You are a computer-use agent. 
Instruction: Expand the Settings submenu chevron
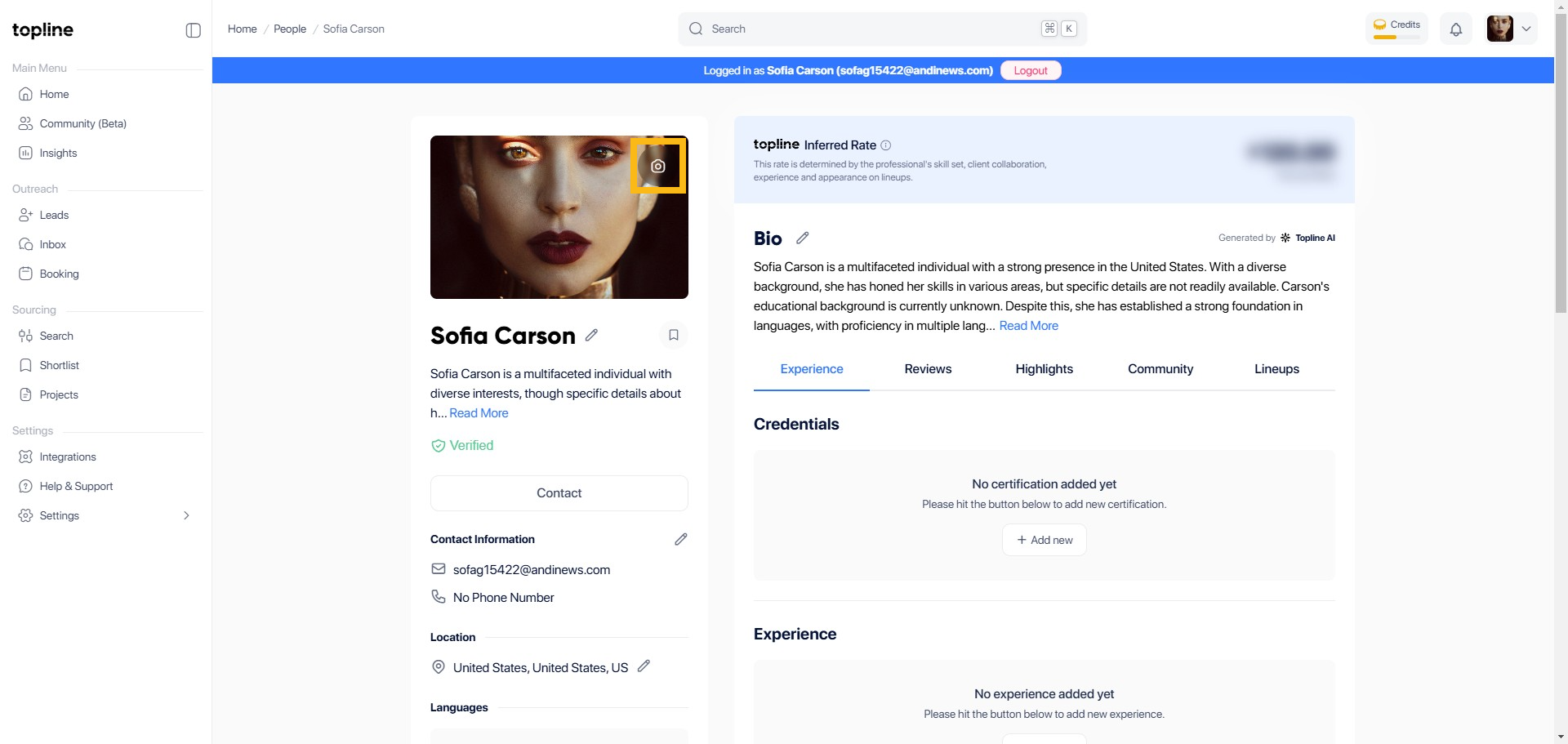[x=186, y=516]
